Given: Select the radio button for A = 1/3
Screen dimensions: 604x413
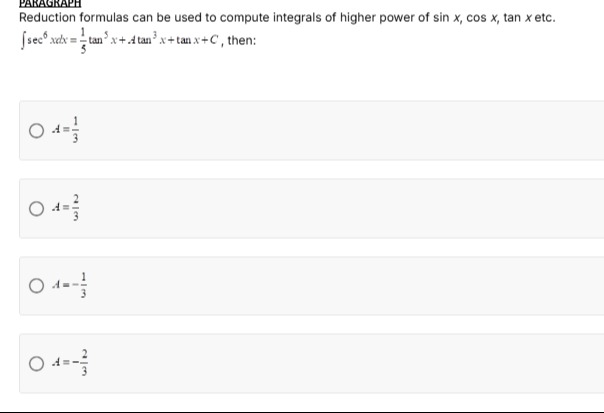Looking at the screenshot, I should (x=36, y=130).
